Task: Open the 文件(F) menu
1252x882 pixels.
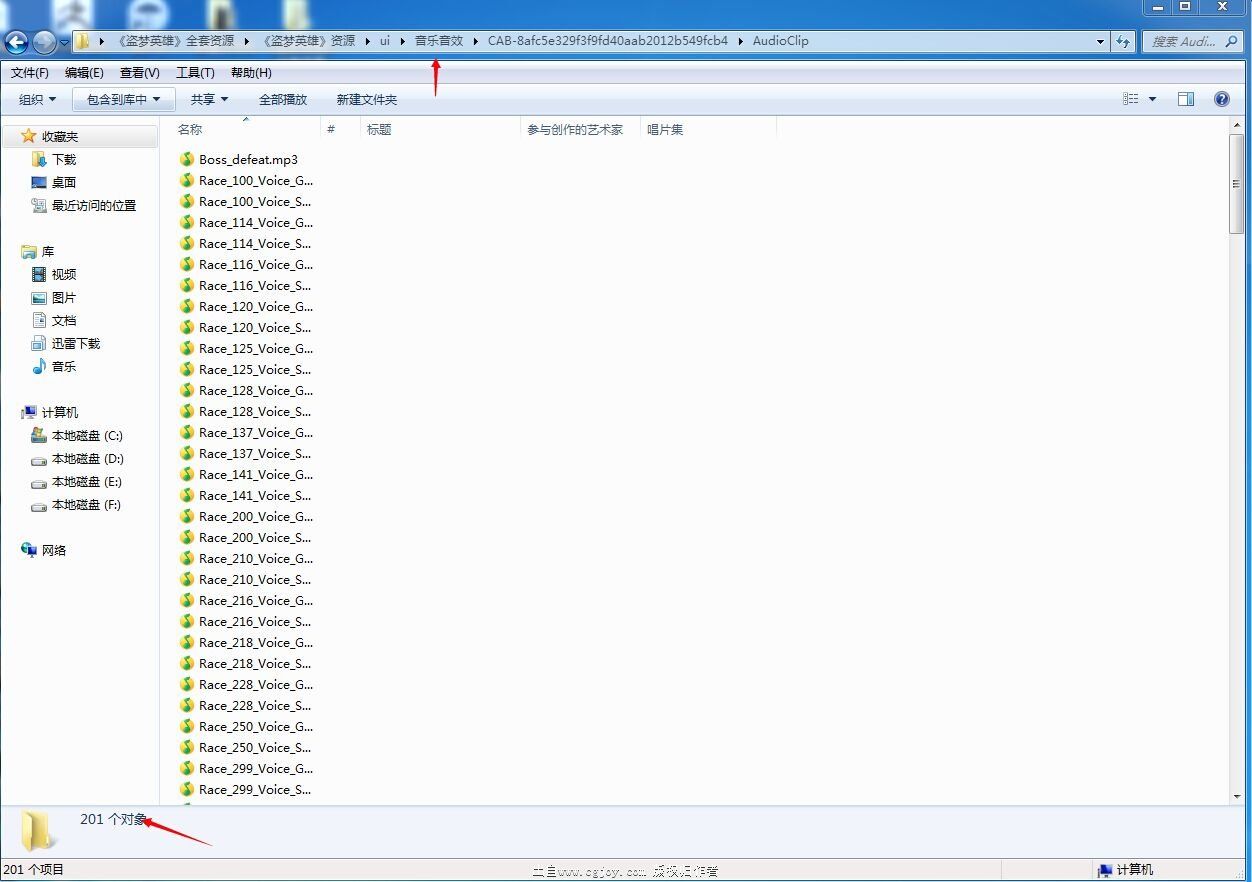Action: pos(30,72)
